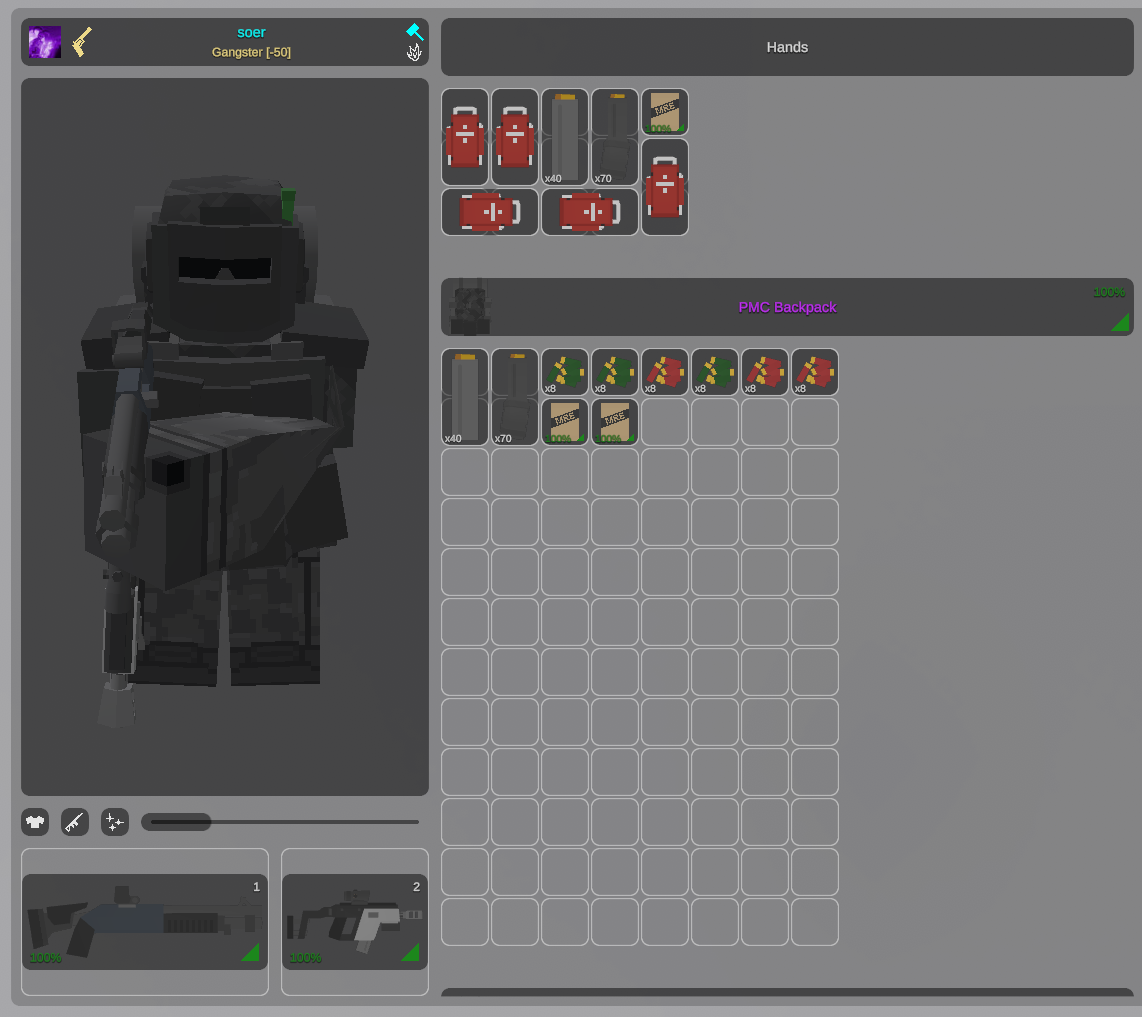Select the horizontal medkit under the two upright medkits

489,212
